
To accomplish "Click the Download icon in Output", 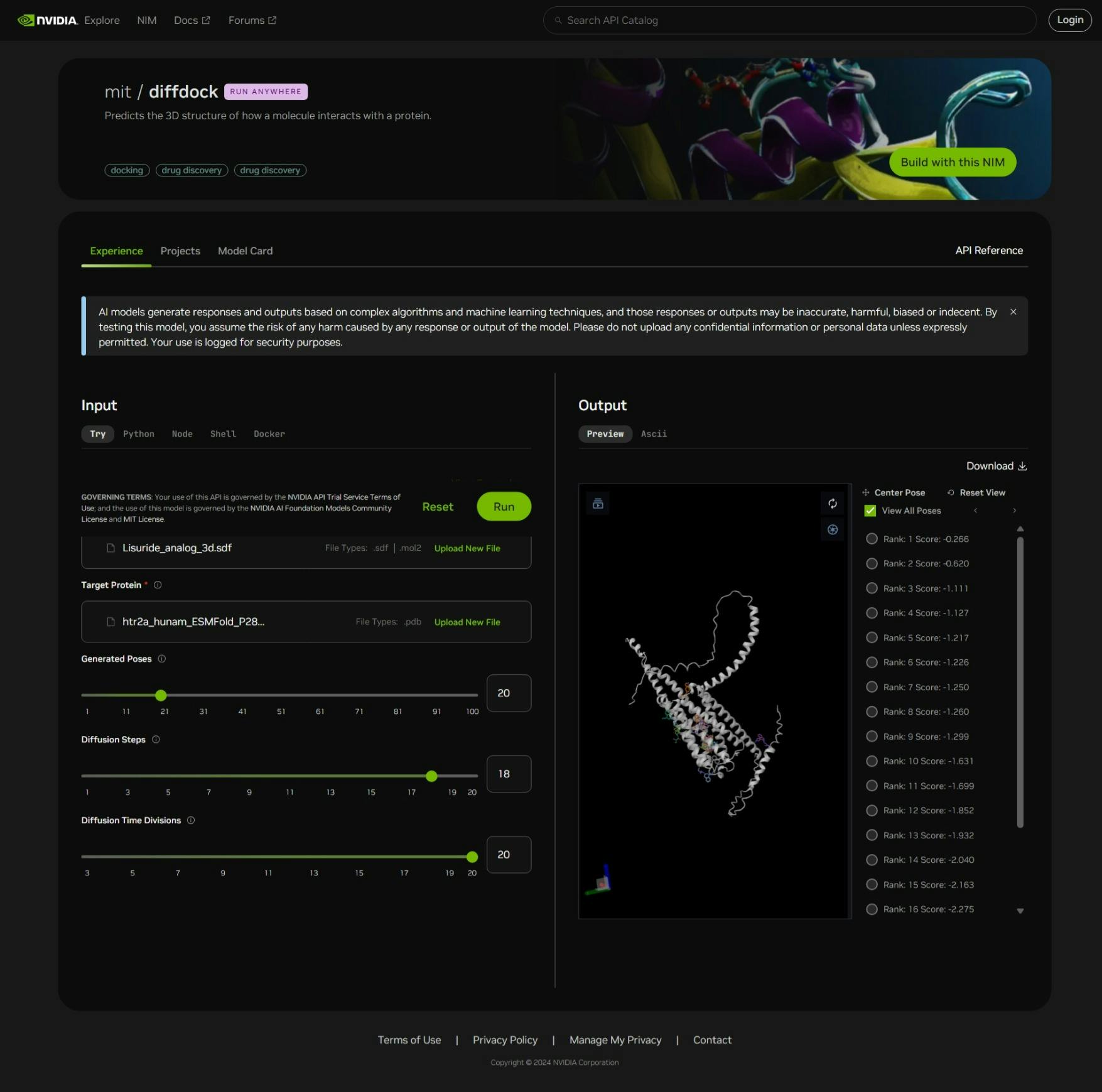I will (x=1022, y=466).
